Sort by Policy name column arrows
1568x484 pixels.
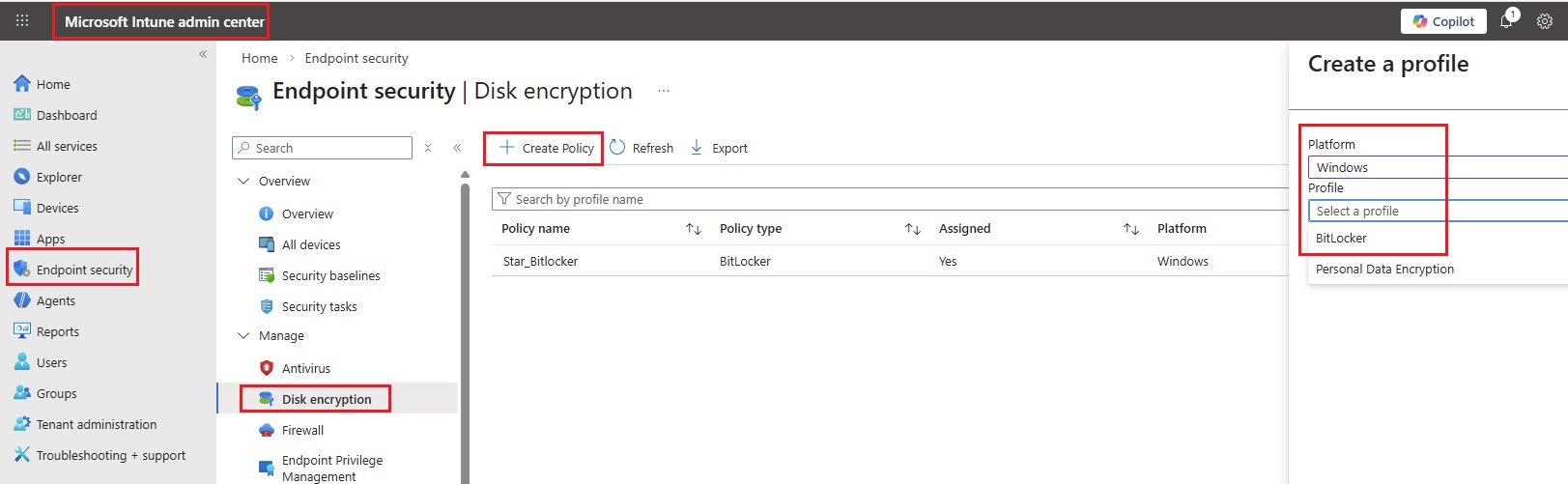(x=693, y=229)
